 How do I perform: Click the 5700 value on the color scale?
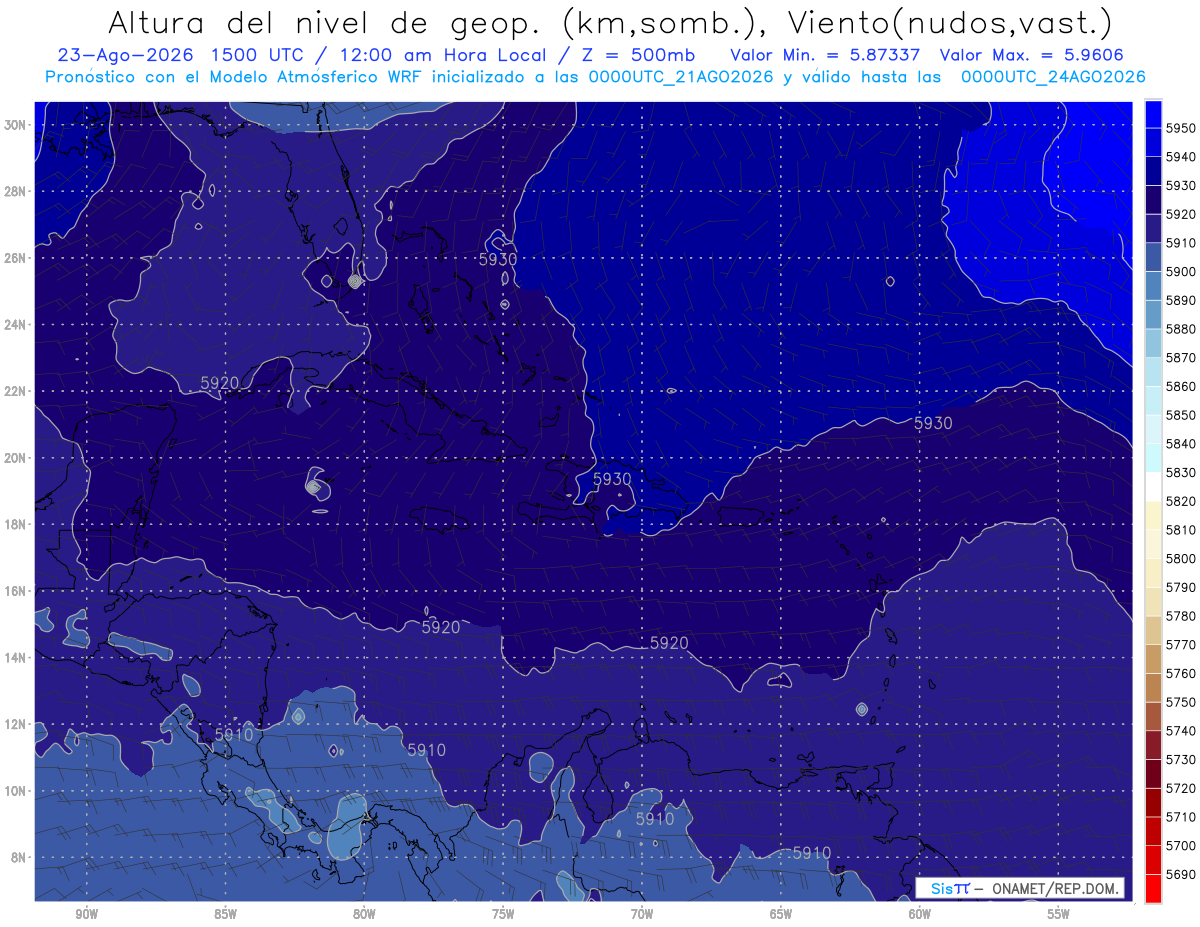[1181, 845]
